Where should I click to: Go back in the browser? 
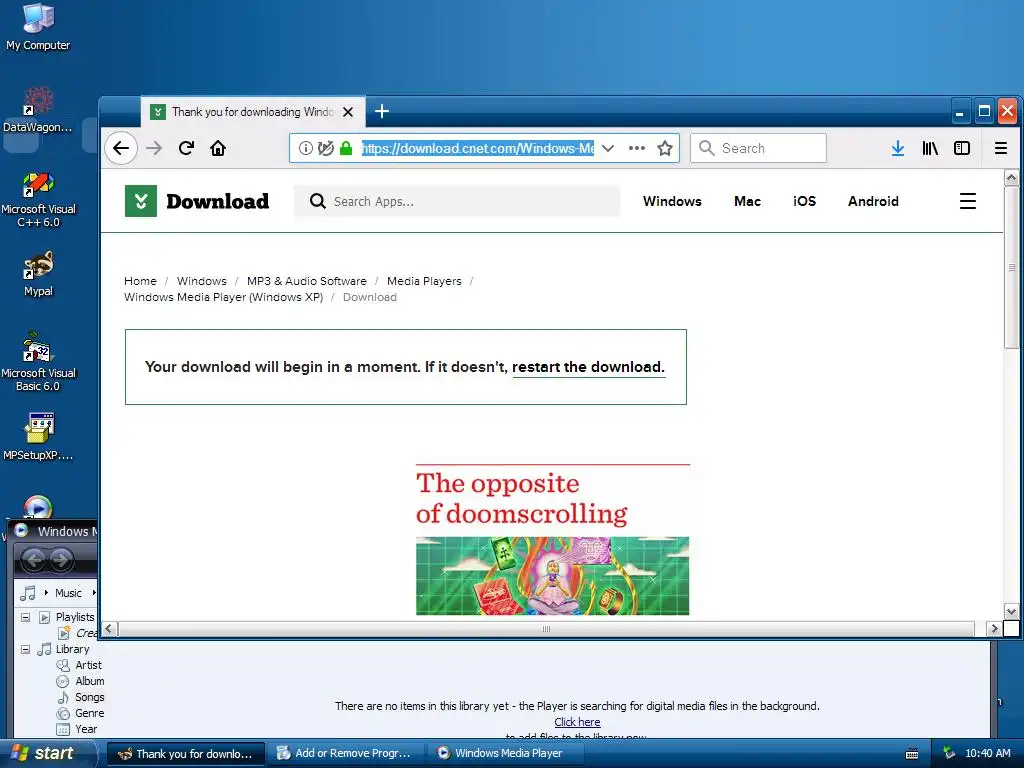pyautogui.click(x=121, y=148)
